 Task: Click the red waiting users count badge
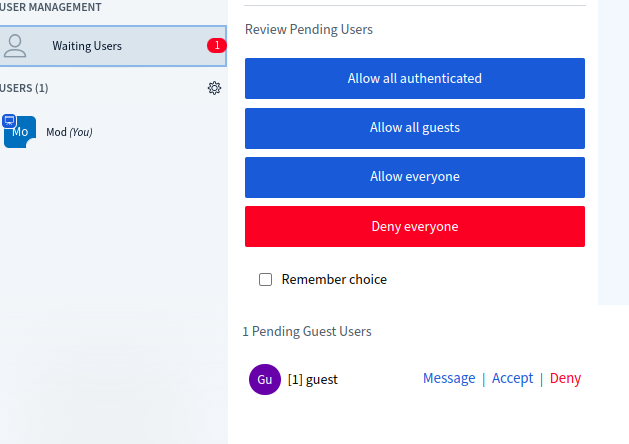(x=217, y=45)
